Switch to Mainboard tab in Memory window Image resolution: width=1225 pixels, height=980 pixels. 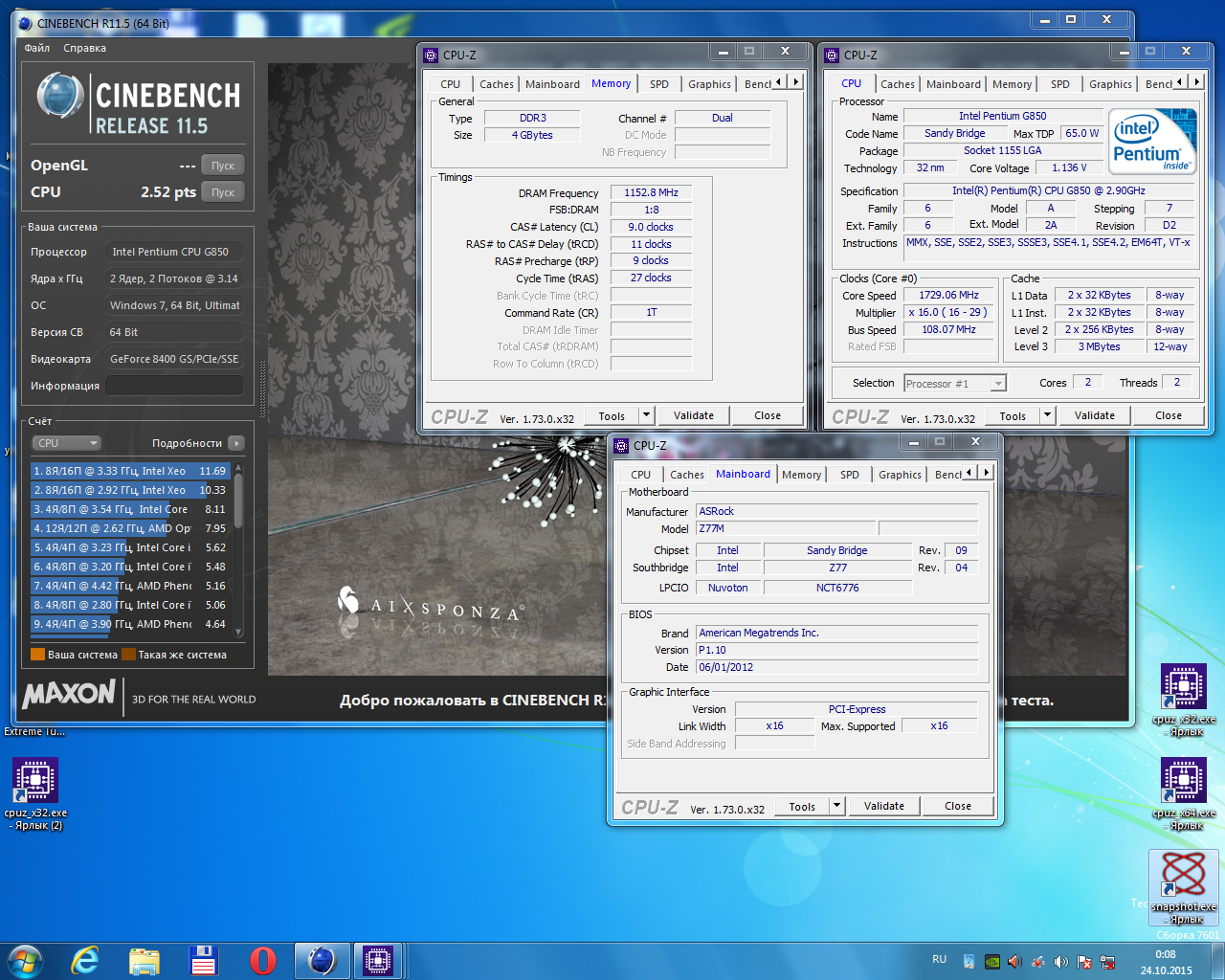[x=552, y=84]
